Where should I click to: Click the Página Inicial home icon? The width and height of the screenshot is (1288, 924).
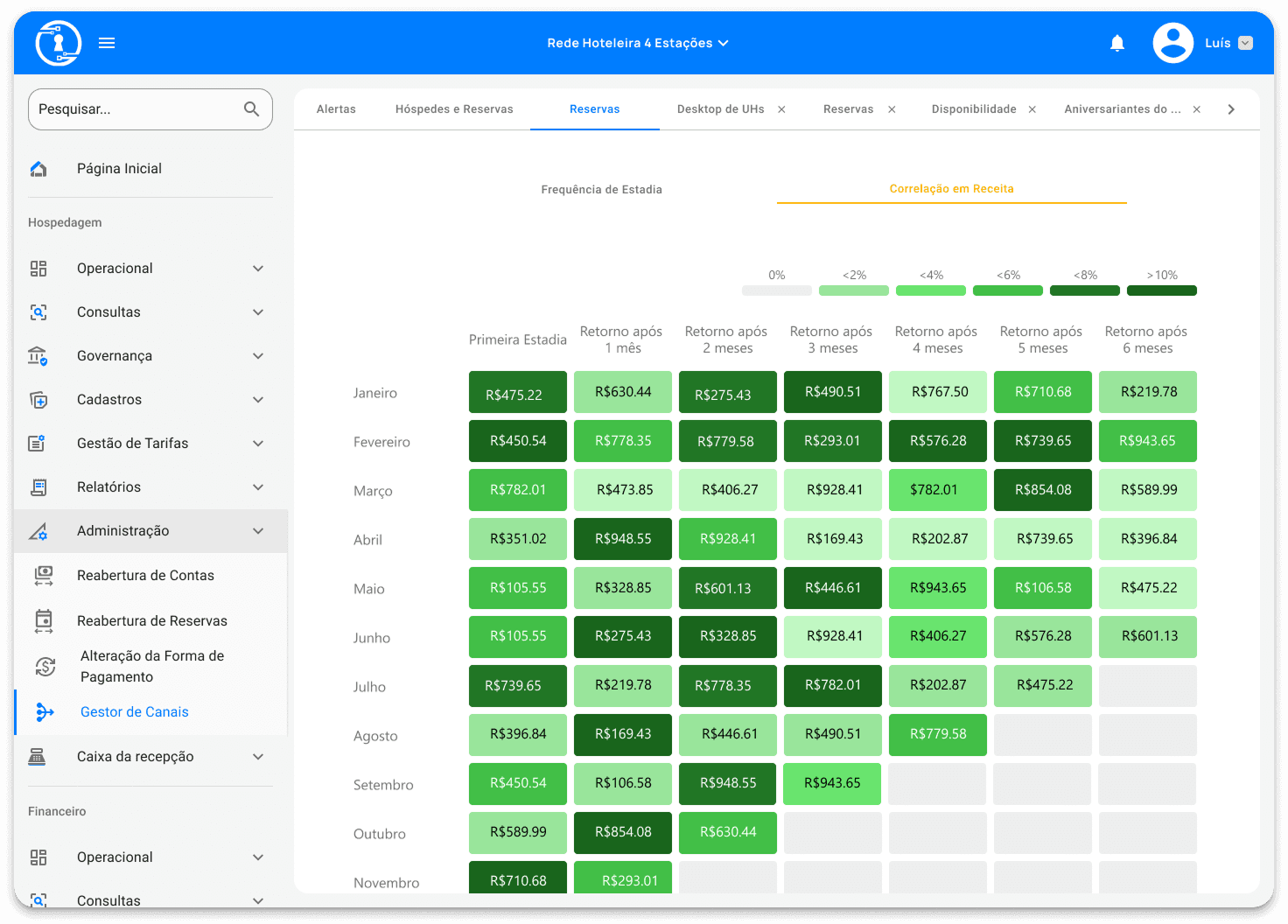38,169
